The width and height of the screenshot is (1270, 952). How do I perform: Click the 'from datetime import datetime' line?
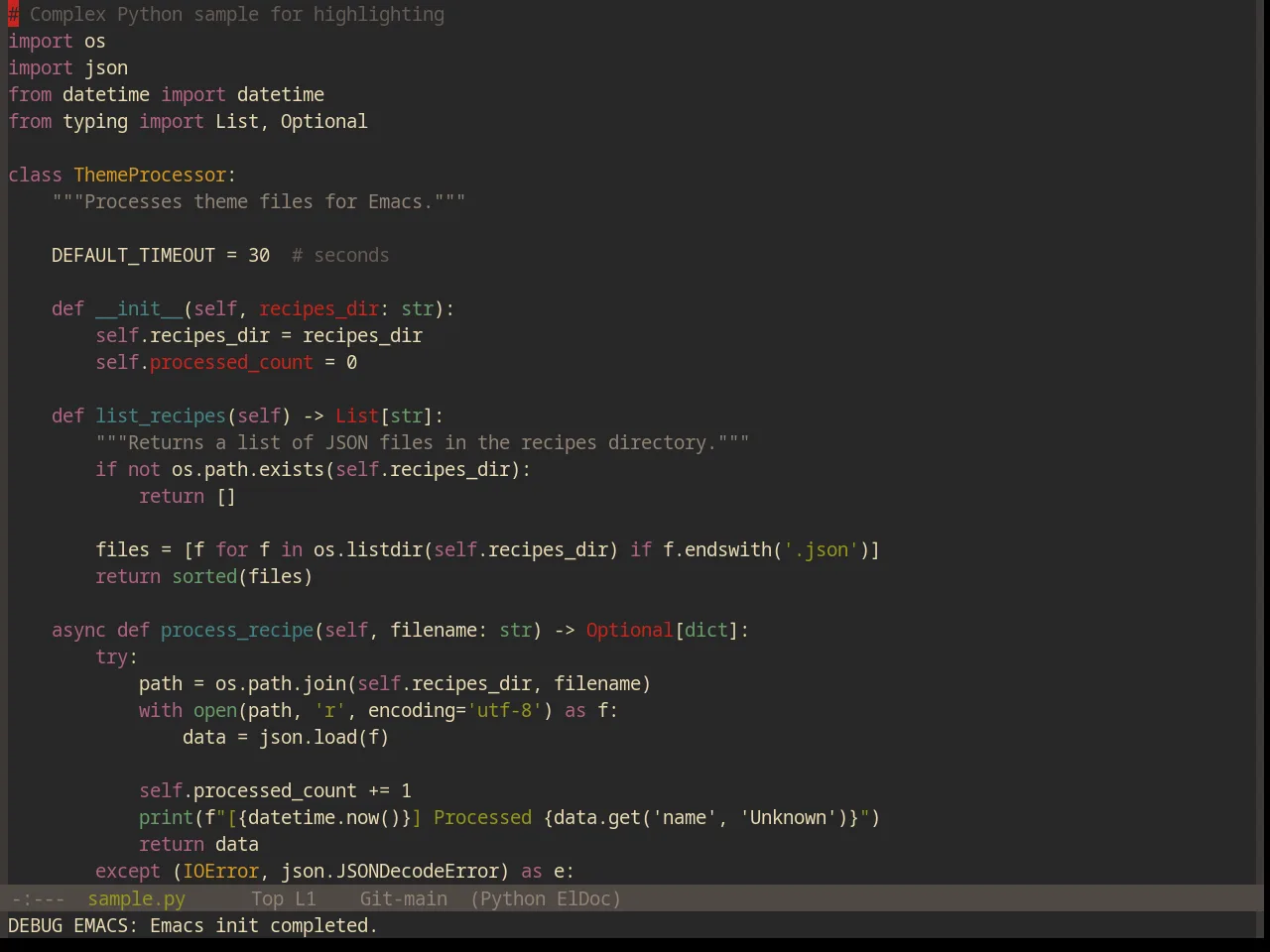(166, 95)
